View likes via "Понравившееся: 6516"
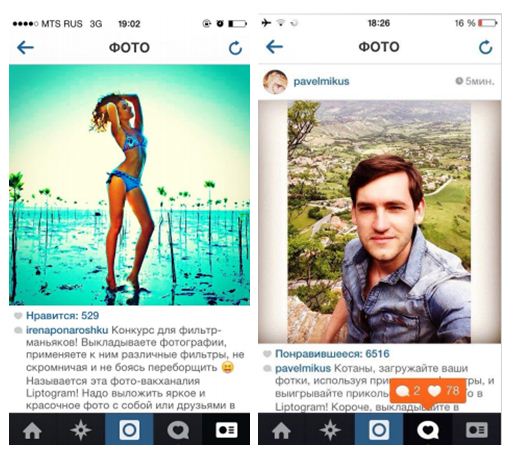The height and width of the screenshot is (457, 514). click(x=332, y=354)
